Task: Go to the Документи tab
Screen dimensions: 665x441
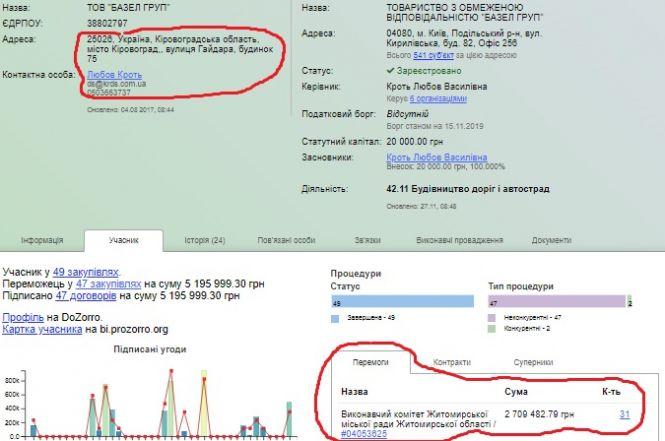Action: click(x=551, y=241)
